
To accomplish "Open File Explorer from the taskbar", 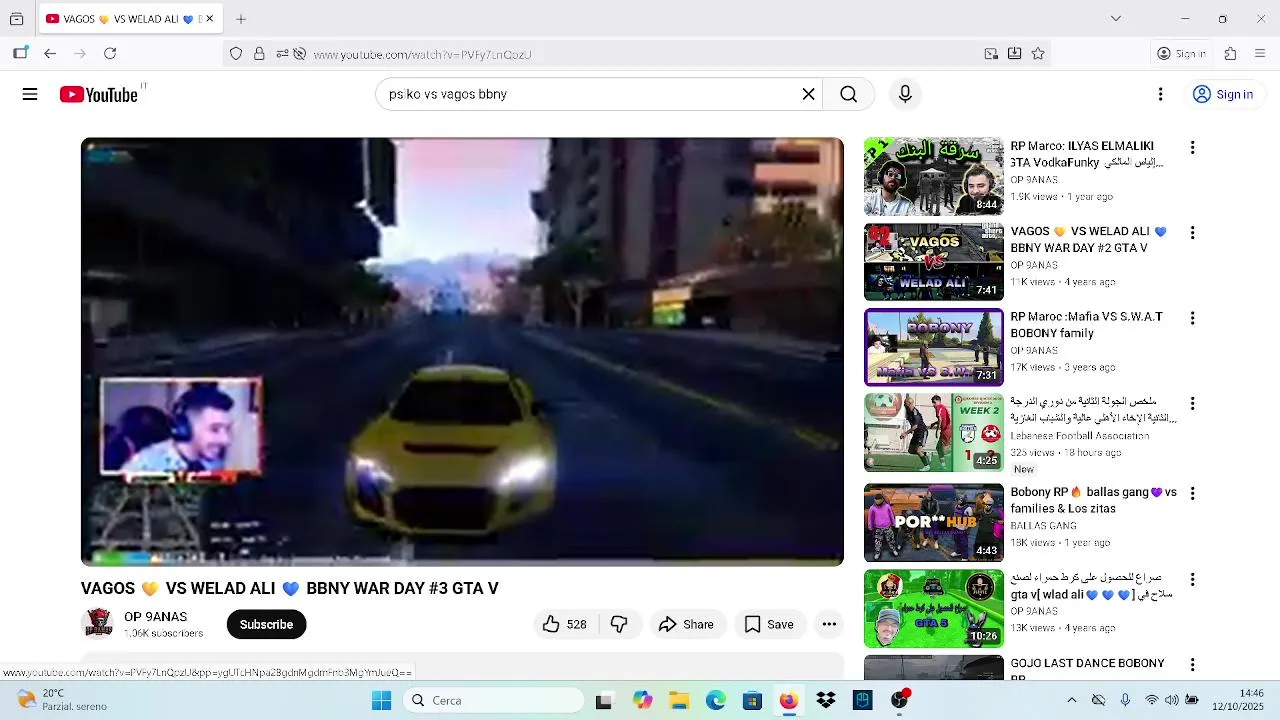I will [678, 701].
